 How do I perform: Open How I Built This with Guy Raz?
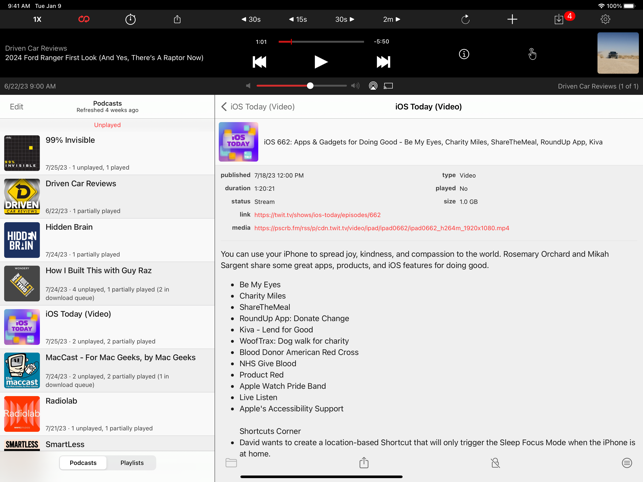[107, 283]
